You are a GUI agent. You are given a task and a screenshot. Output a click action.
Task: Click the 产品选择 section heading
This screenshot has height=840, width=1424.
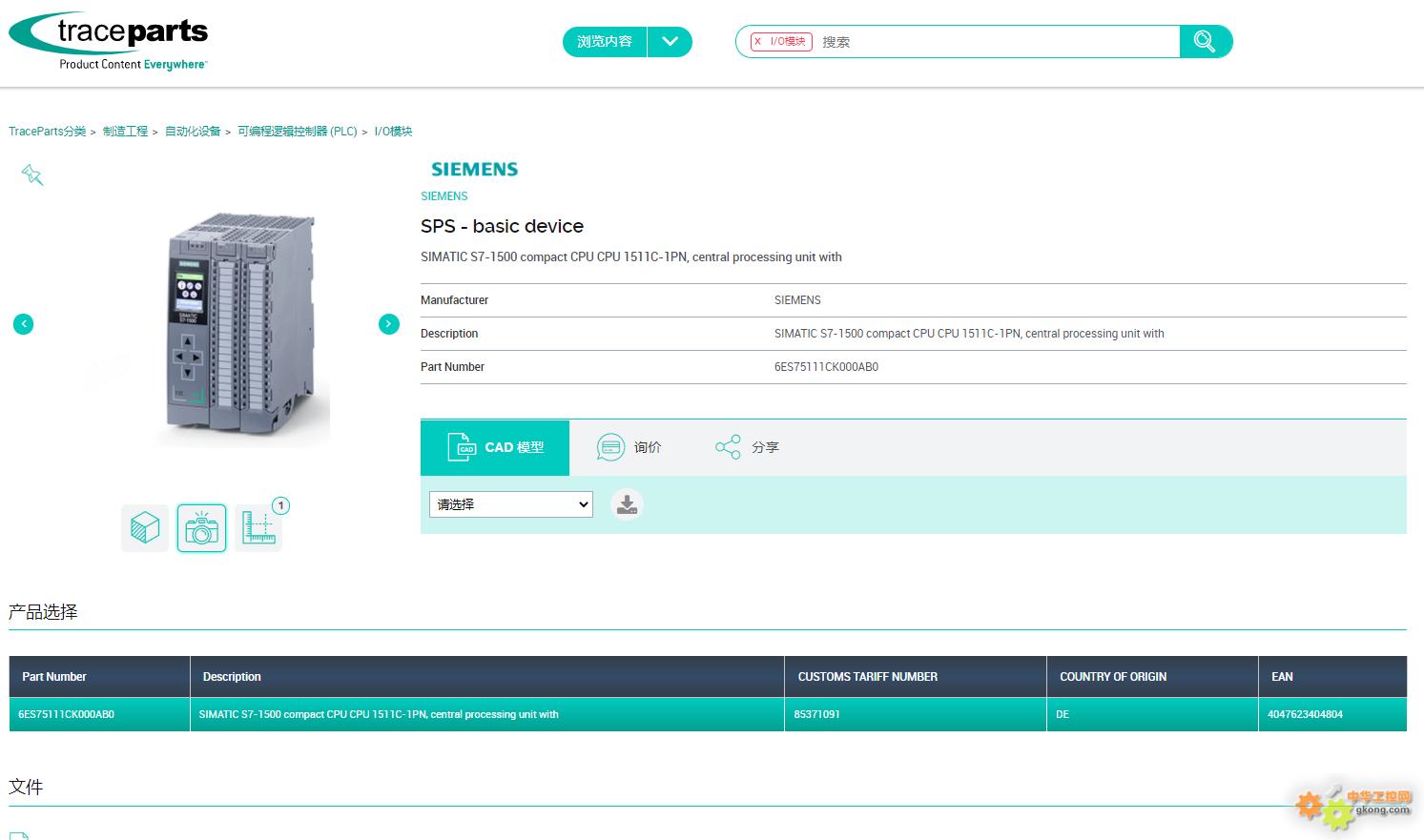click(x=43, y=612)
